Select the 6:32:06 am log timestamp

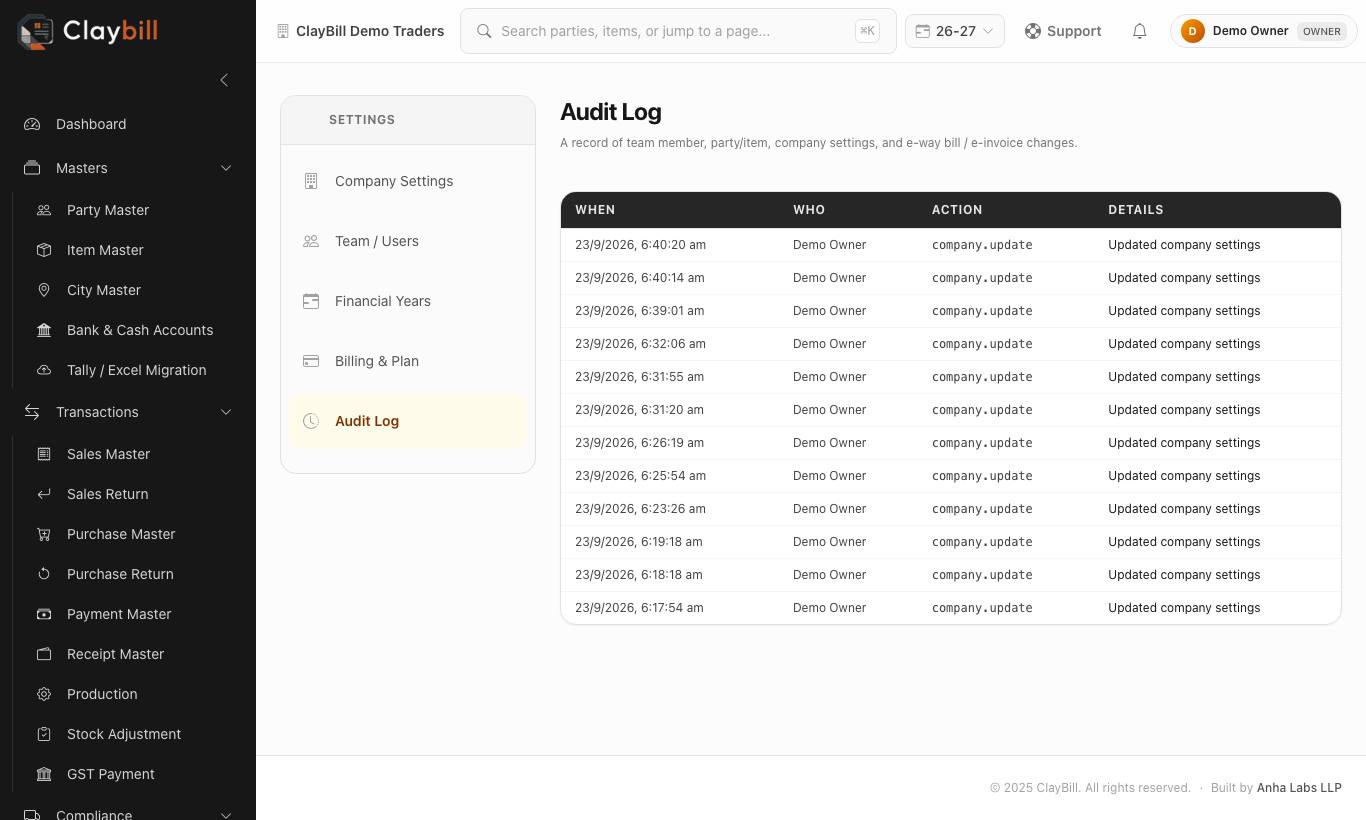pos(640,344)
